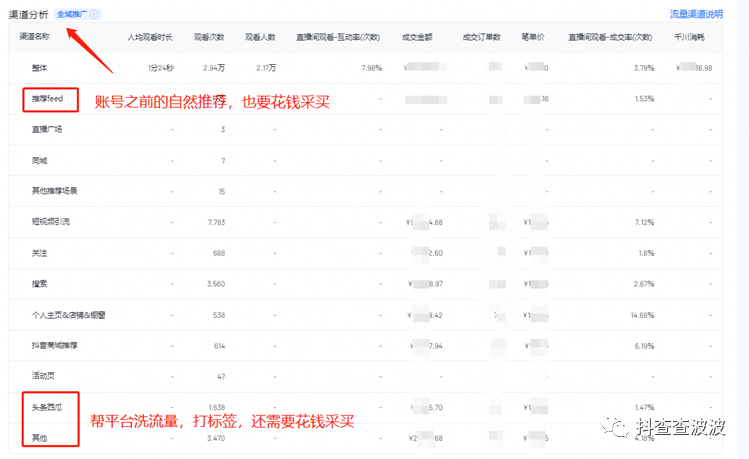Click the 2.94万 view count value
This screenshot has width=749, height=459.
(214, 68)
